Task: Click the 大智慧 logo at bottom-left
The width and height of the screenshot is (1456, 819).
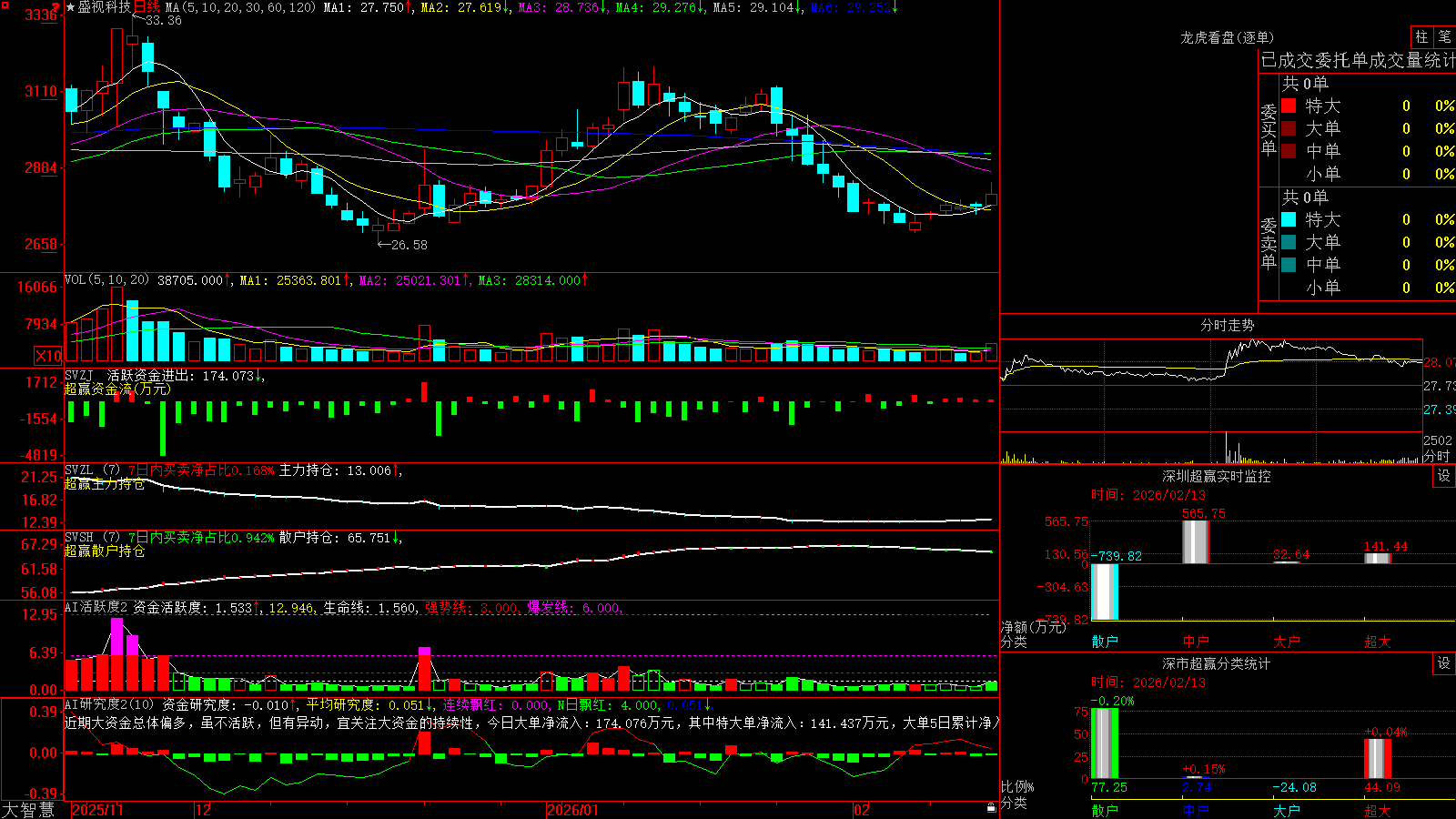Action: [x=28, y=810]
